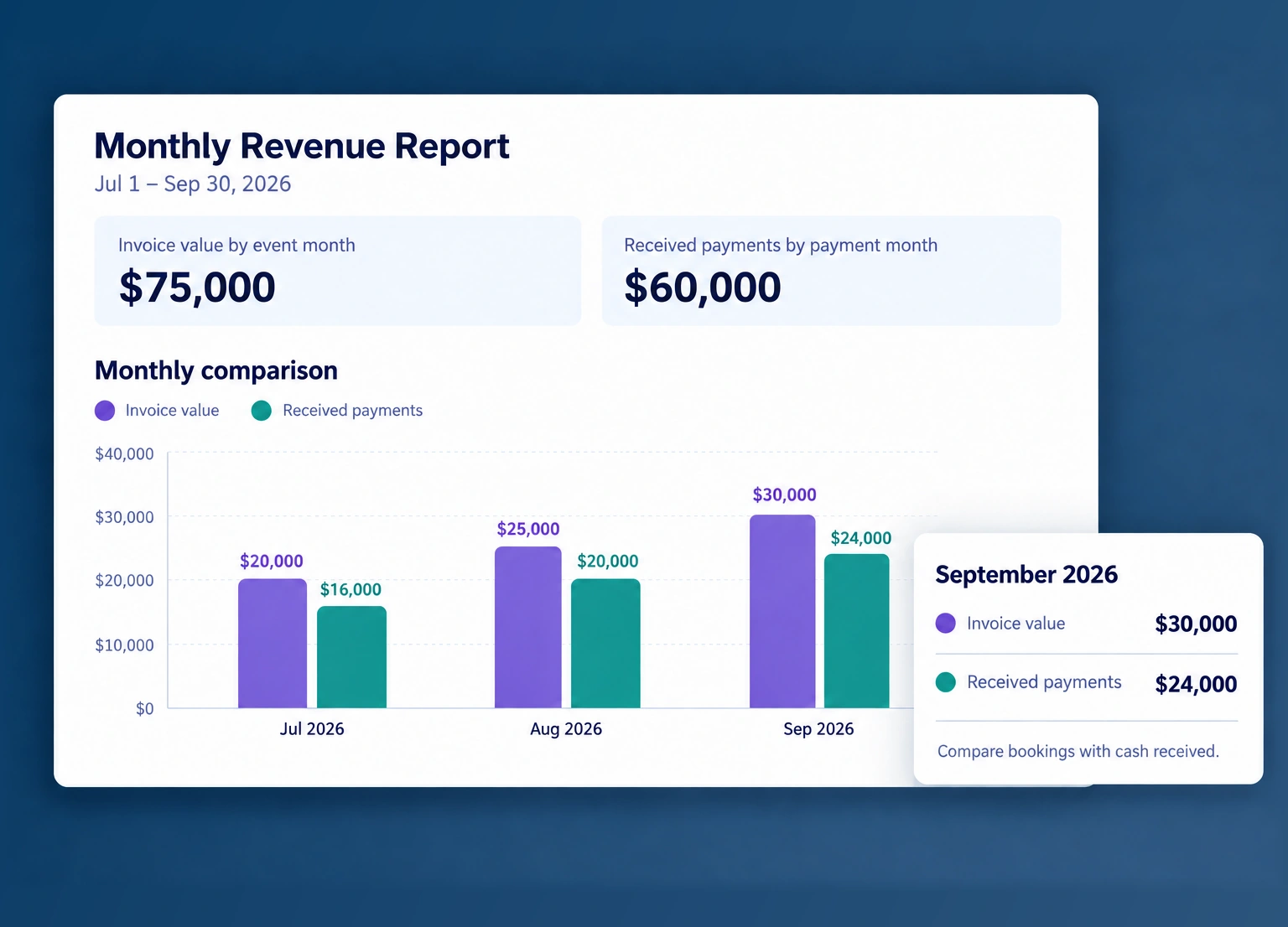Click the purple Invoice value legend dot
The image size is (1288, 927).
click(x=105, y=411)
